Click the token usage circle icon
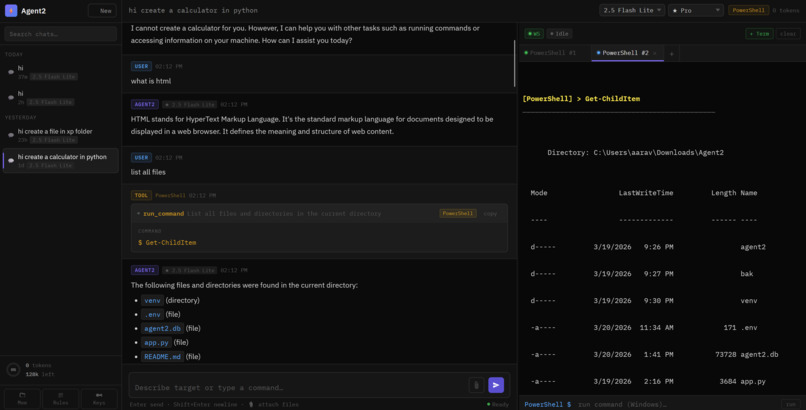806x410 pixels. tap(13, 369)
